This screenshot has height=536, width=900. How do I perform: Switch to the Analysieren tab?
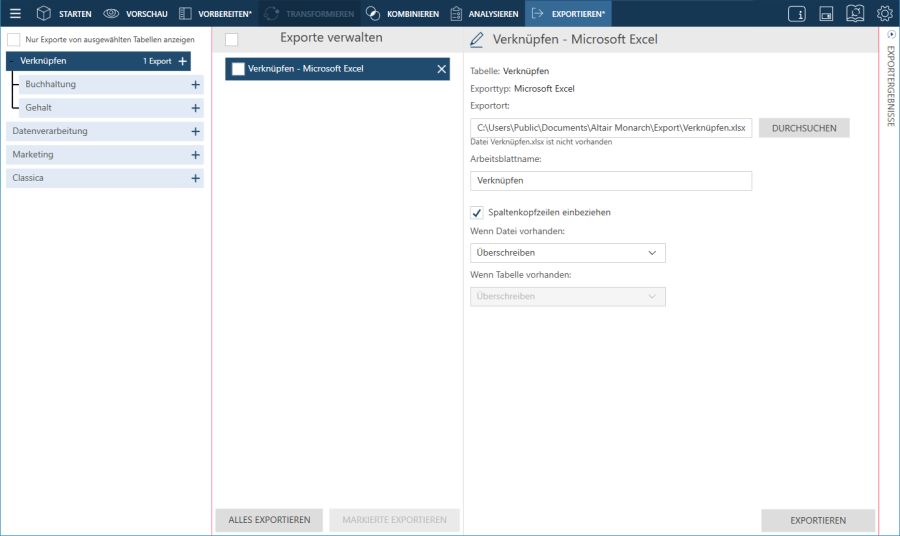tap(484, 14)
